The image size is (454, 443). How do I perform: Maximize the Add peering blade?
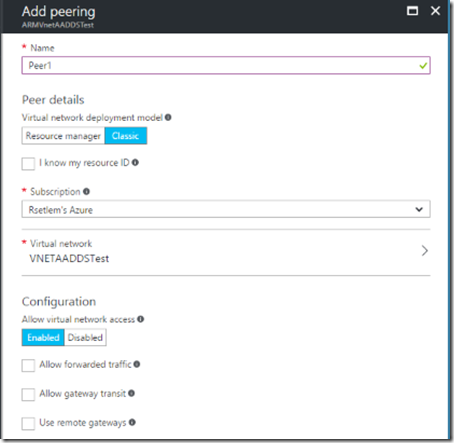point(412,11)
